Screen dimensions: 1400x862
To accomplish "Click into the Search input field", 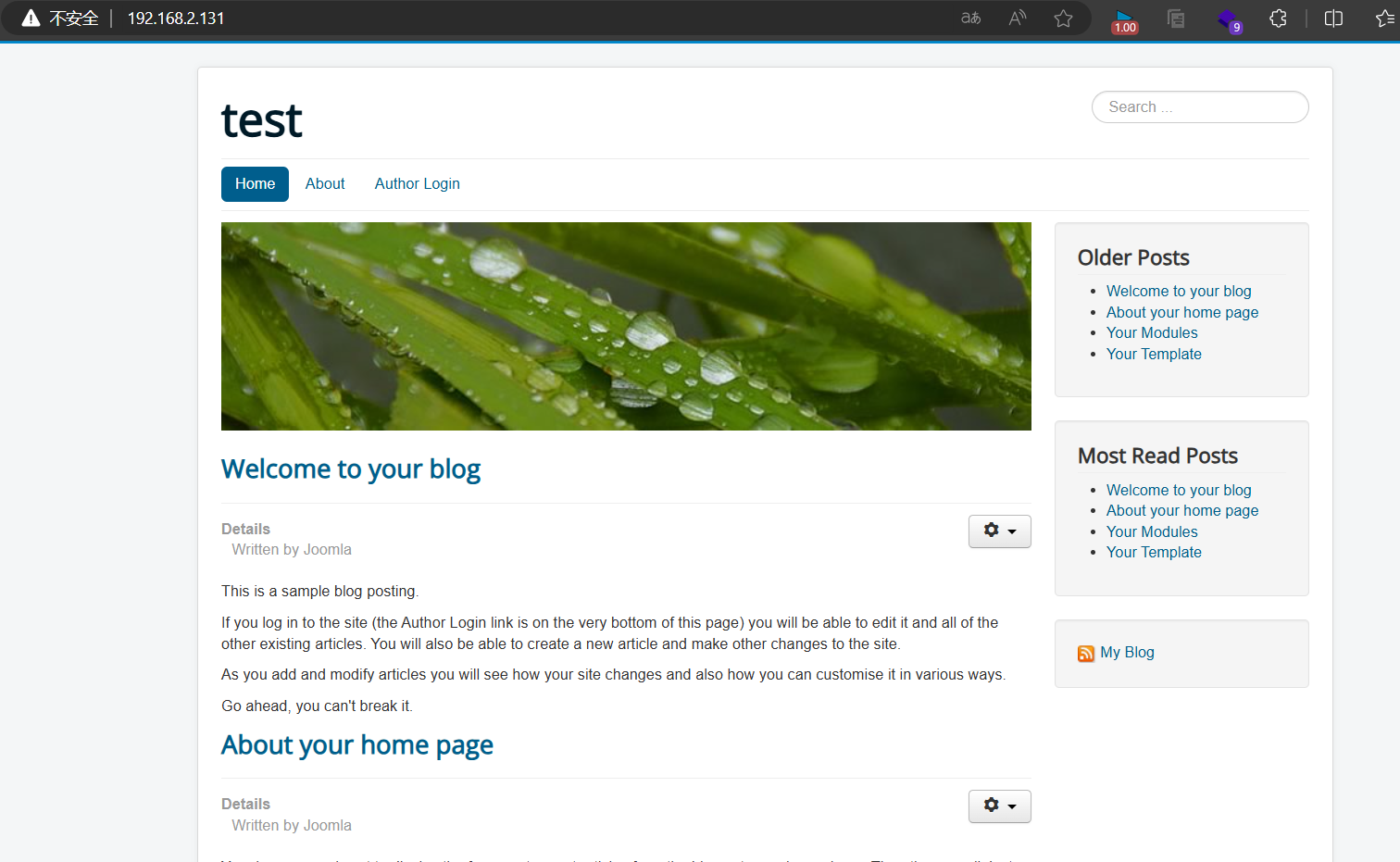I will tap(1200, 107).
